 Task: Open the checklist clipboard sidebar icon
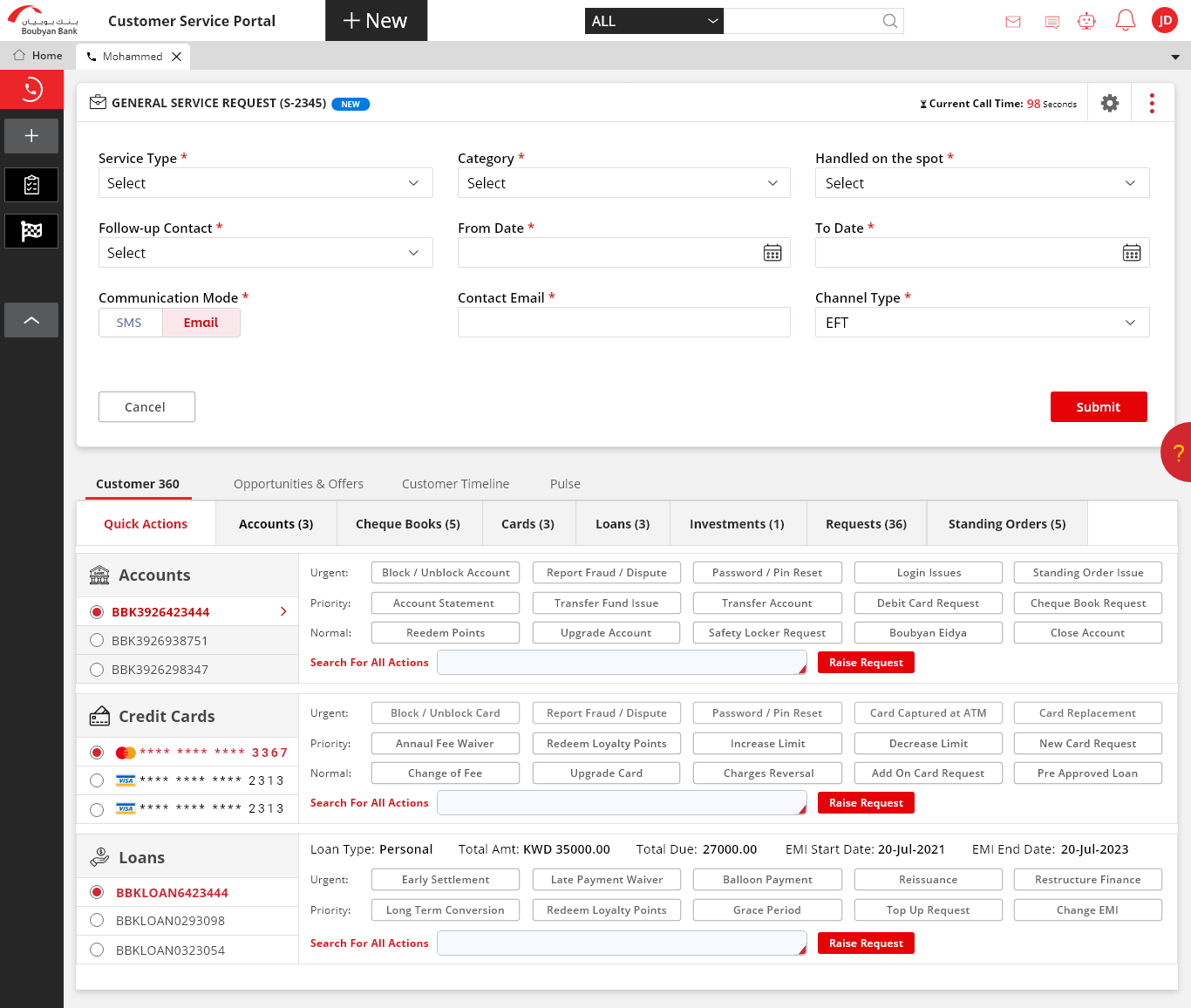(31, 185)
